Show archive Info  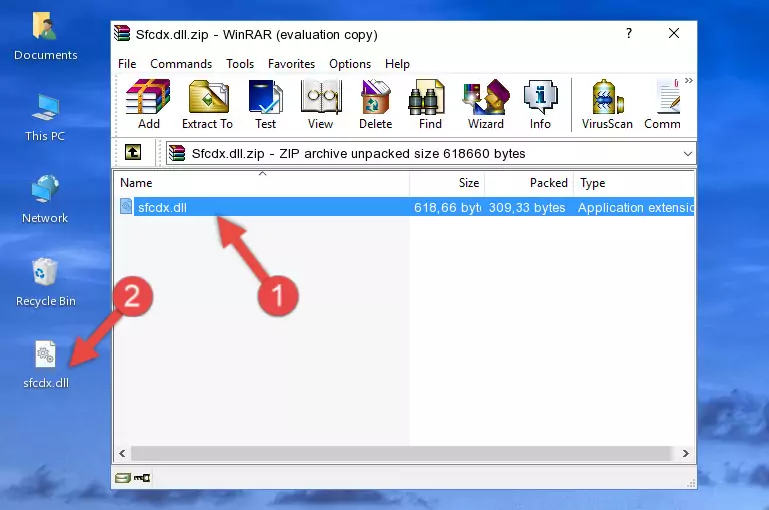tap(540, 104)
